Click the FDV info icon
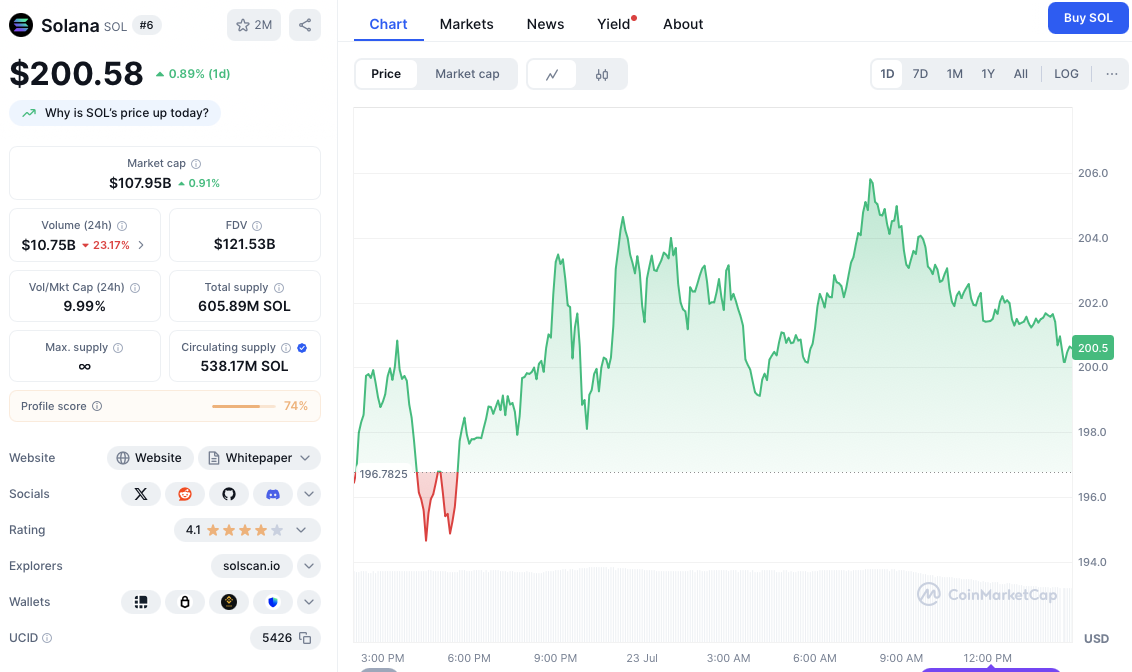The image size is (1132, 672). [x=257, y=226]
